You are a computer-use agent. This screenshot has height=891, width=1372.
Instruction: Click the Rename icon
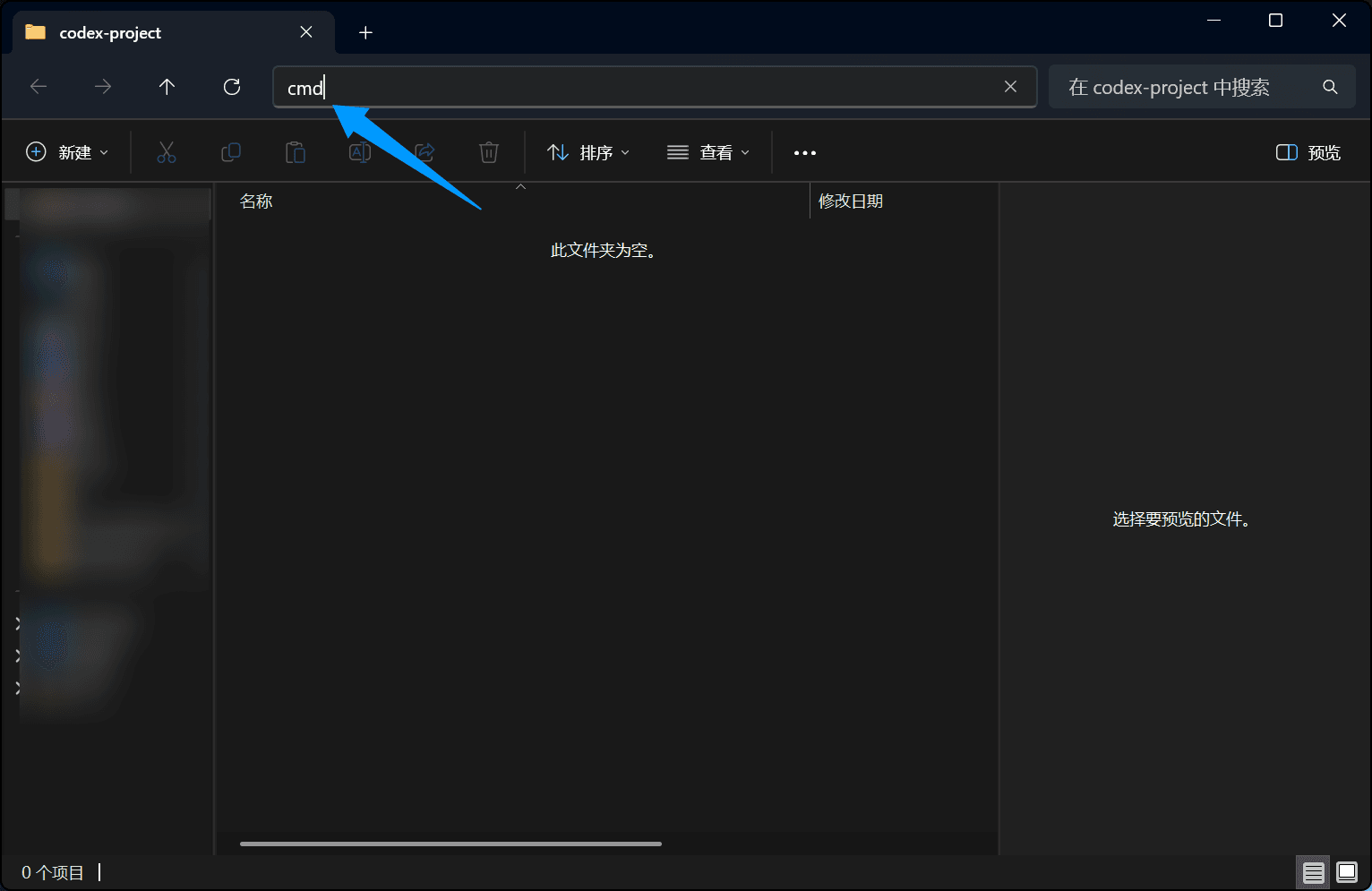click(x=360, y=152)
